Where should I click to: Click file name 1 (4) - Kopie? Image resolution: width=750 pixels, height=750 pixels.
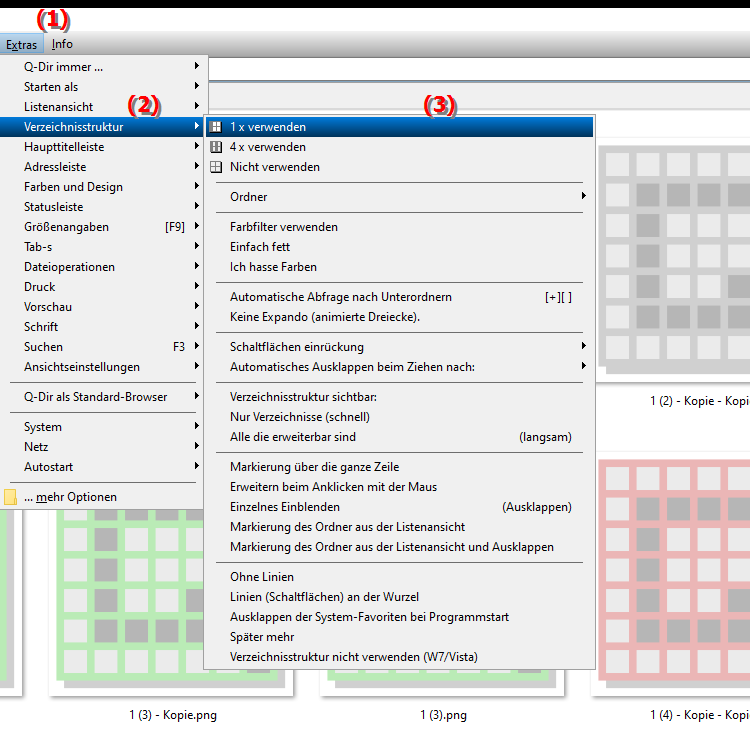point(700,715)
